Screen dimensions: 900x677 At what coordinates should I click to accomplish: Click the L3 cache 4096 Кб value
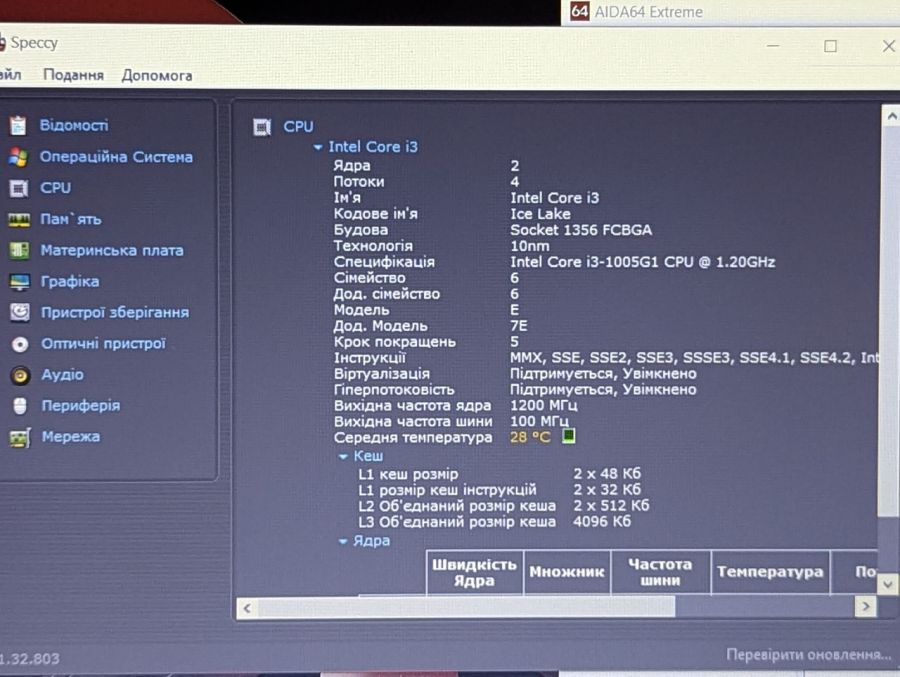pyautogui.click(x=602, y=521)
